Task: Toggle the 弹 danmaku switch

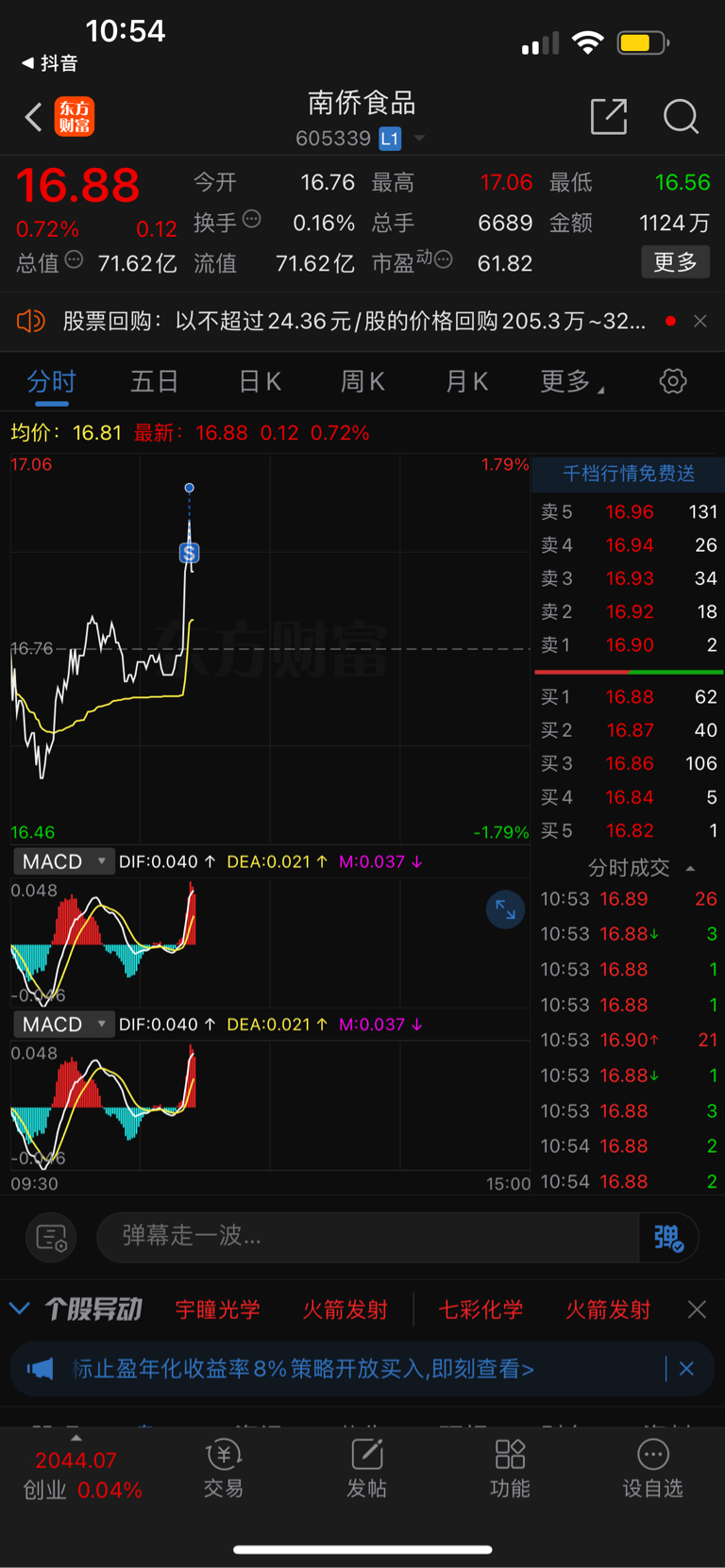Action: 668,1237
